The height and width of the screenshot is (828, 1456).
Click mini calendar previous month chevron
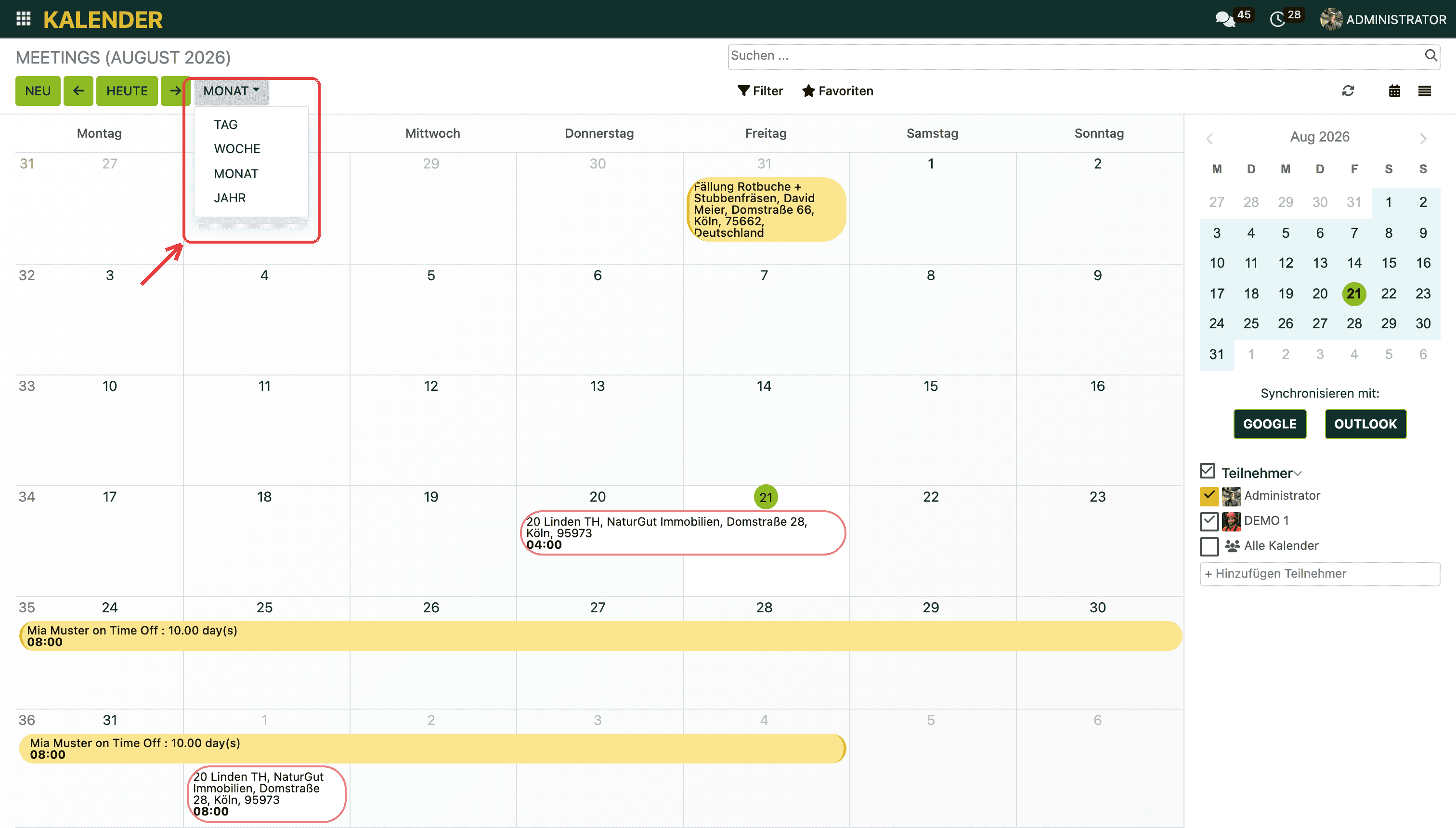[1210, 138]
